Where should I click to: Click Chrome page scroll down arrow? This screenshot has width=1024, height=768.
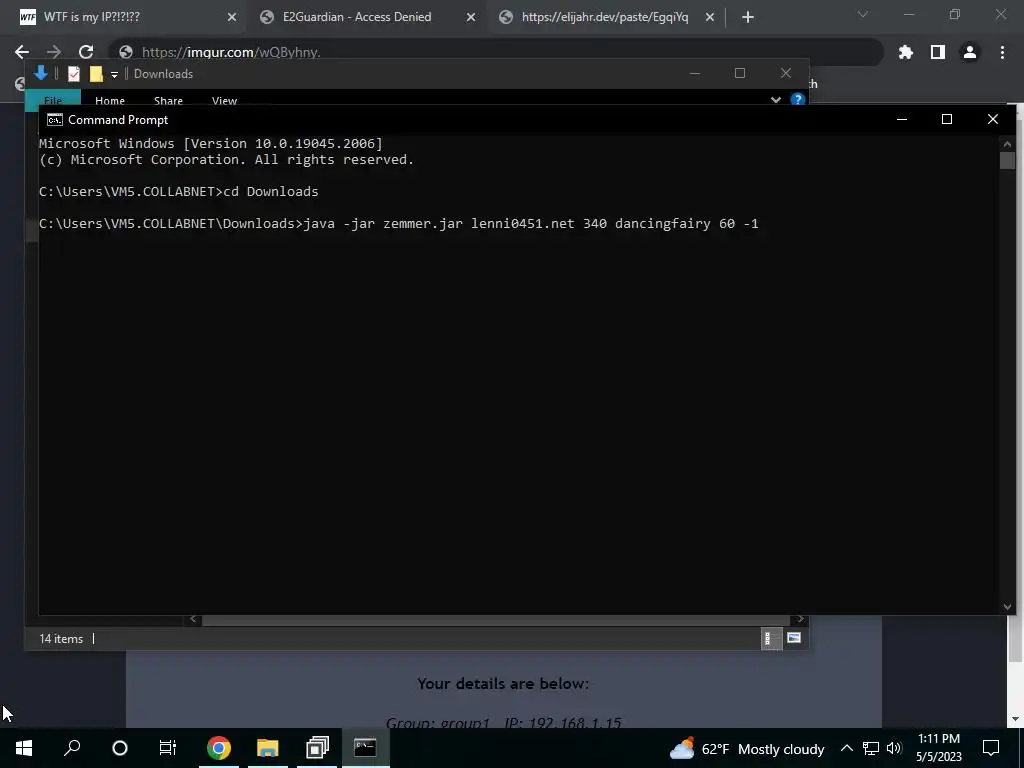coord(1015,719)
